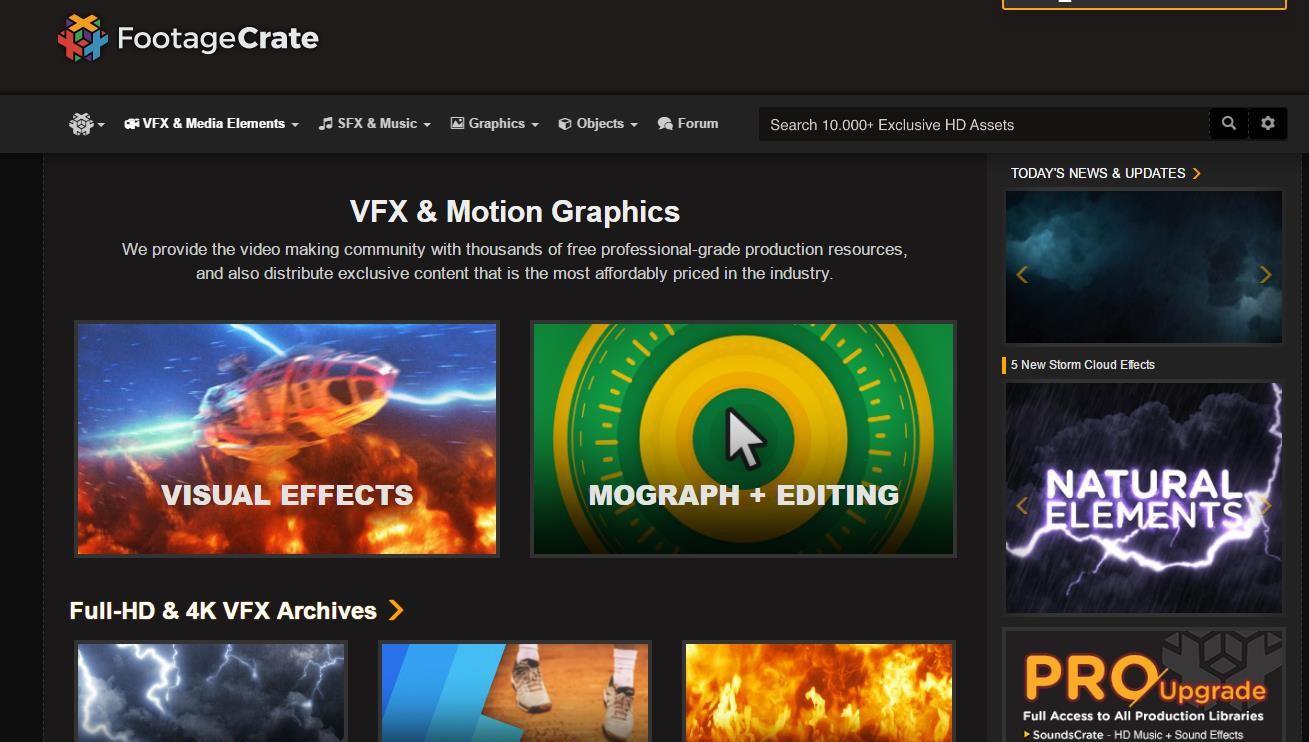The width and height of the screenshot is (1309, 742).
Task: Click the orange outlined button at top right
Action: click(1144, 4)
